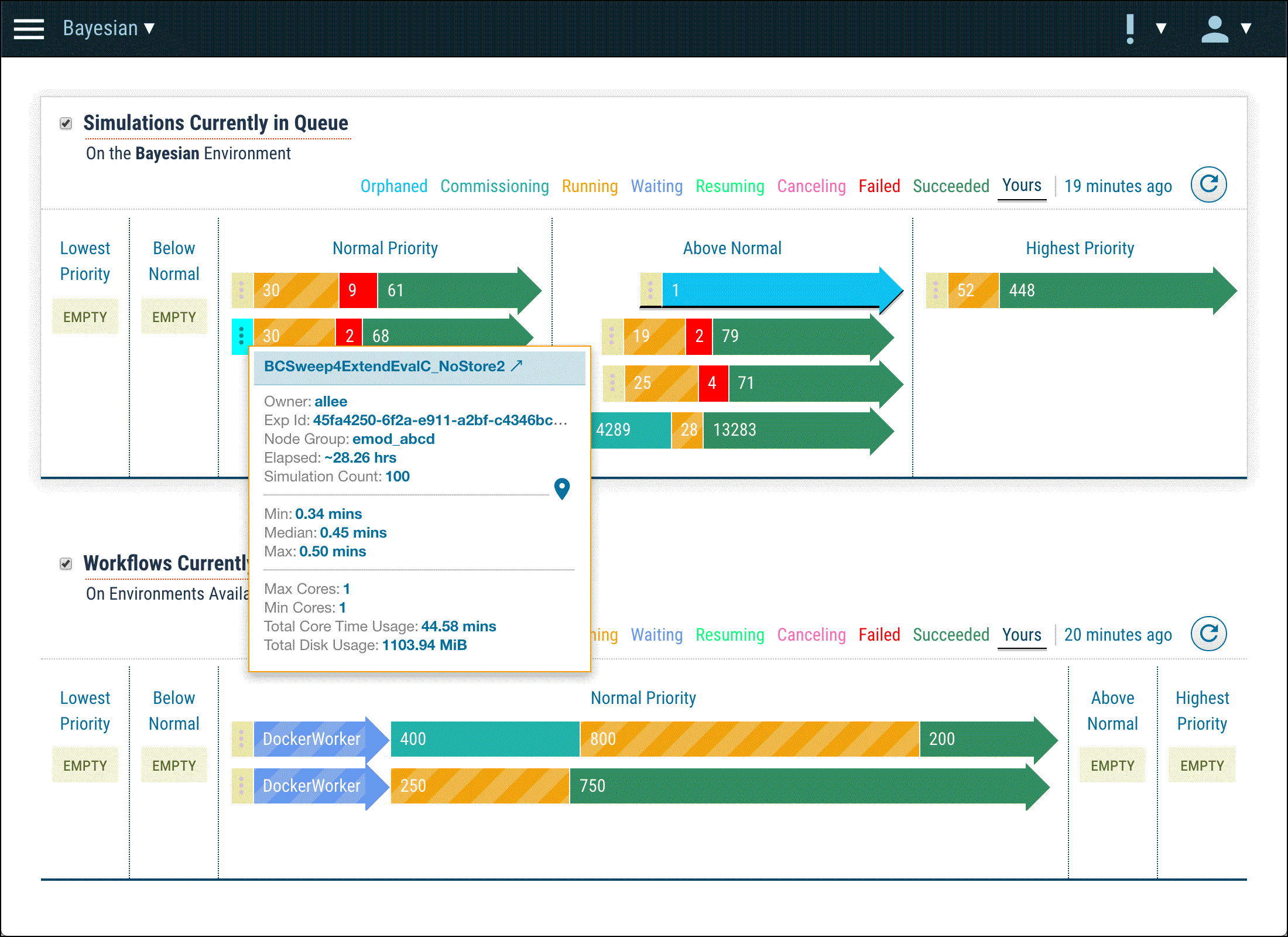
Task: Open the external link arrow beside BCSweep4ExtendEvalC_NoStore2
Action: [517, 366]
